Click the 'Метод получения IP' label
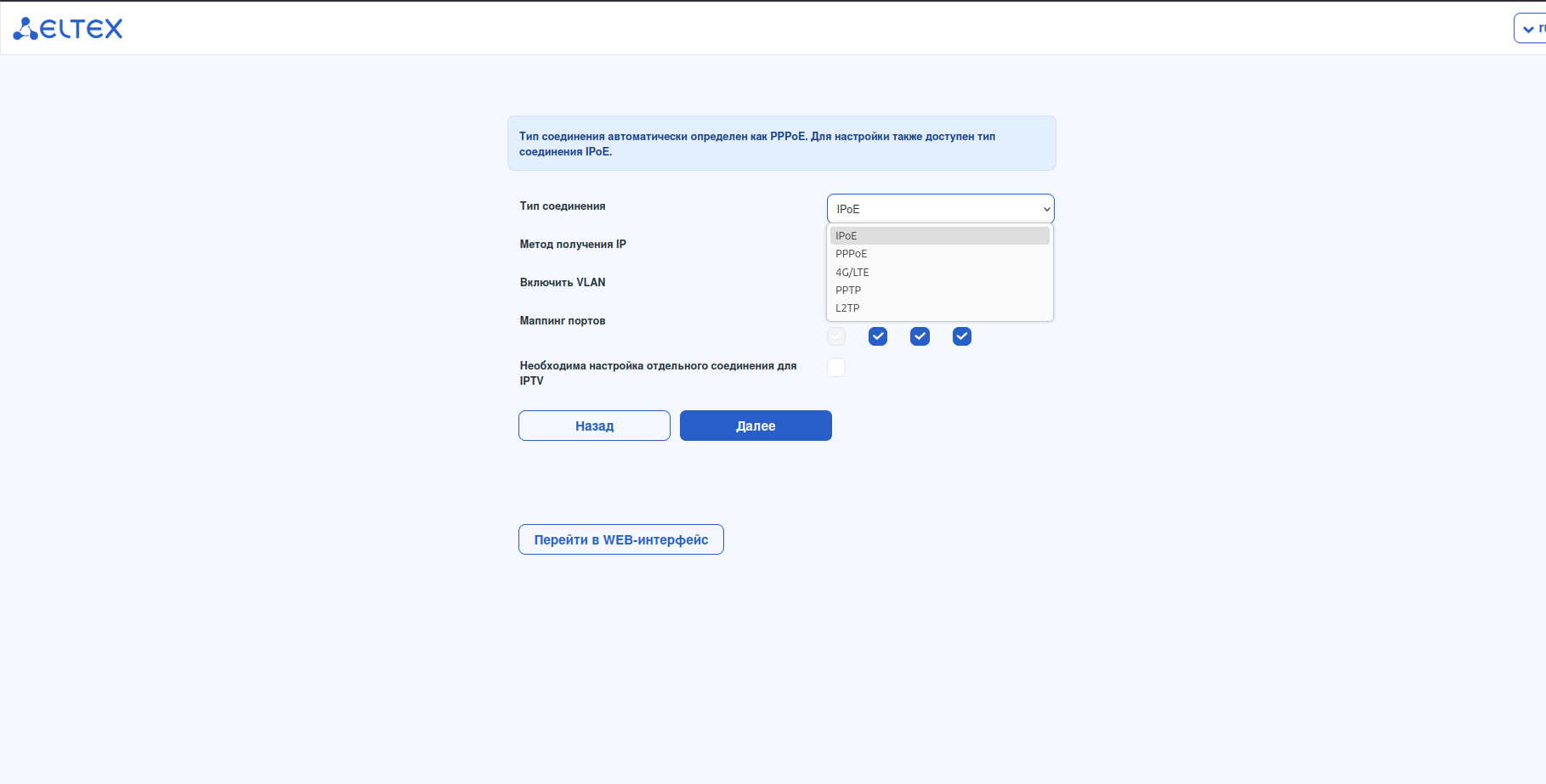 tap(573, 245)
